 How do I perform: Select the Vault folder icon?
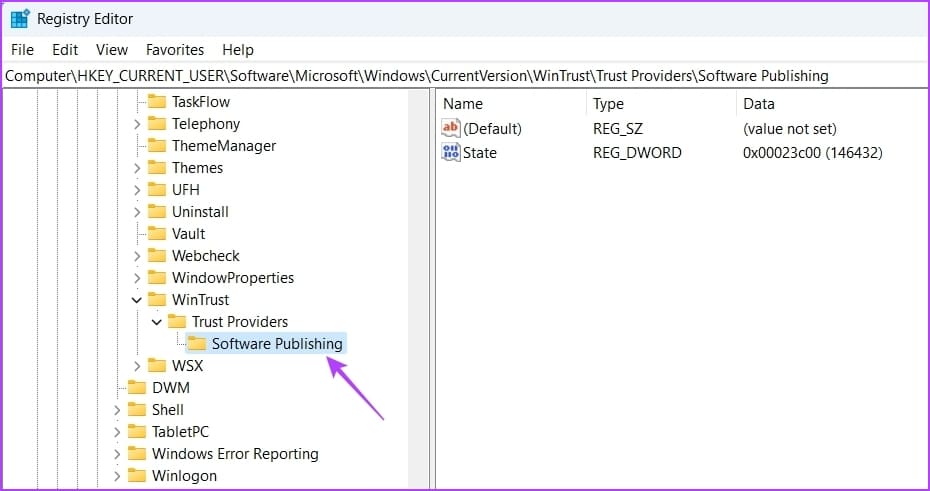click(157, 233)
